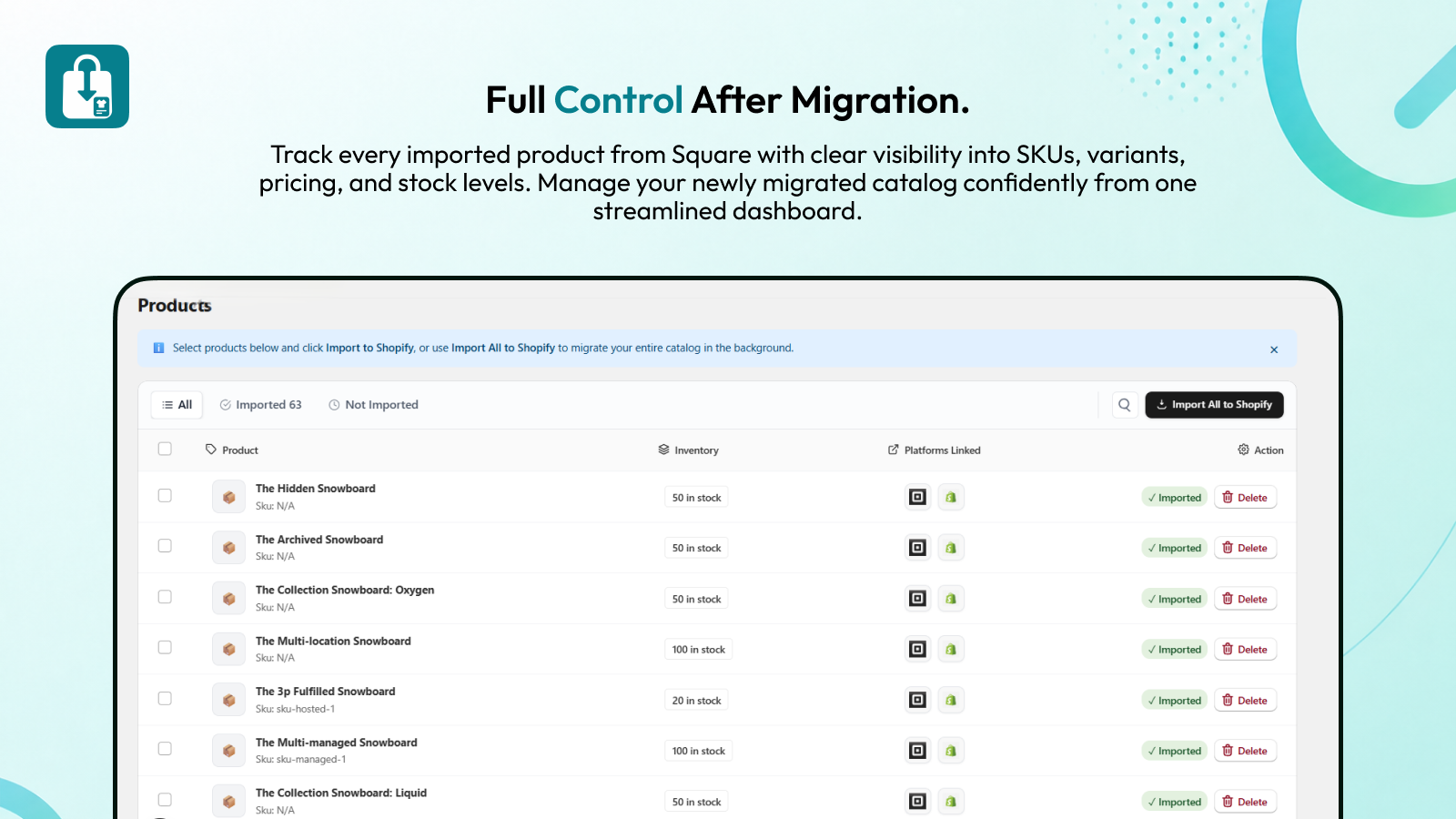Viewport: 1456px width, 819px height.
Task: Select The Hidden Snowboard checkbox
Action: pos(165,496)
